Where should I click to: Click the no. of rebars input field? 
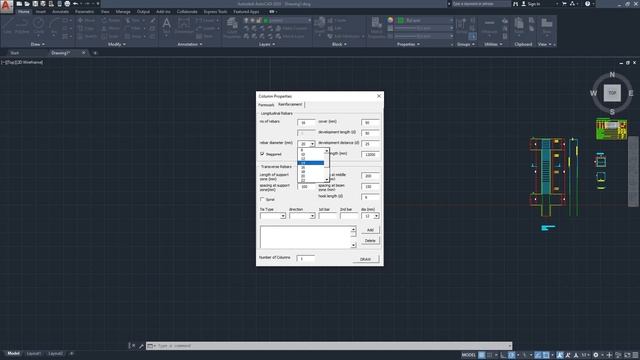pos(306,122)
